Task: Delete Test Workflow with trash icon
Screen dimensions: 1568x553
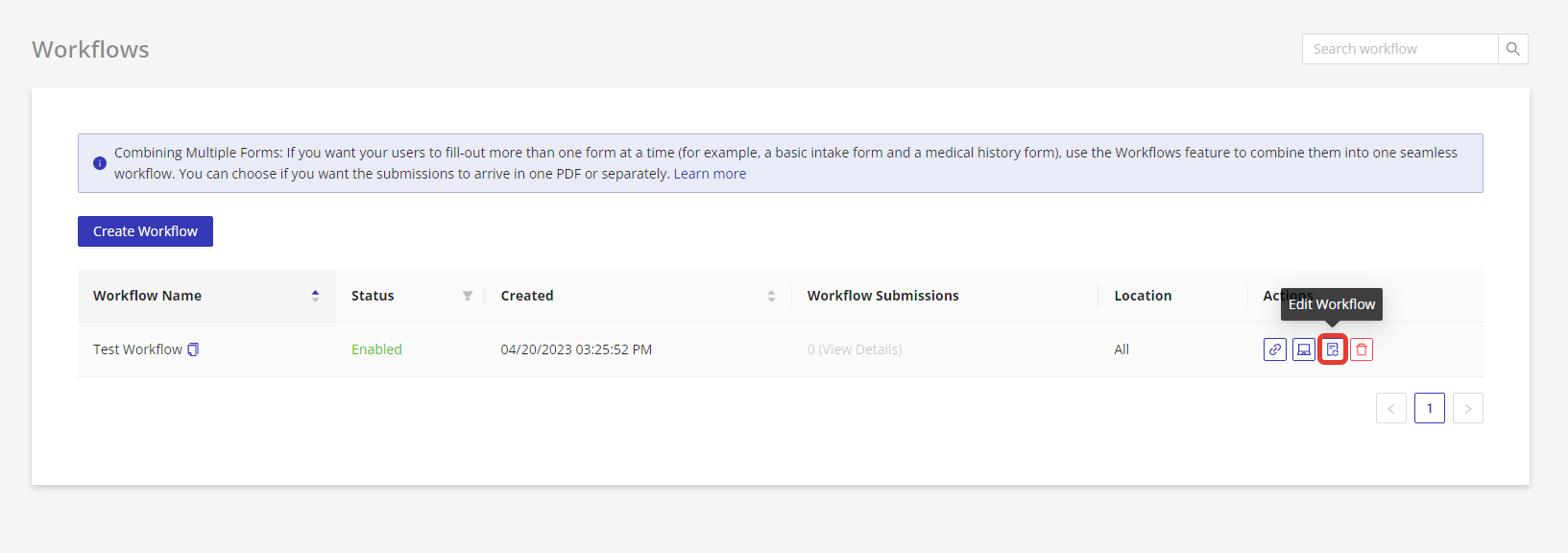Action: [1362, 349]
